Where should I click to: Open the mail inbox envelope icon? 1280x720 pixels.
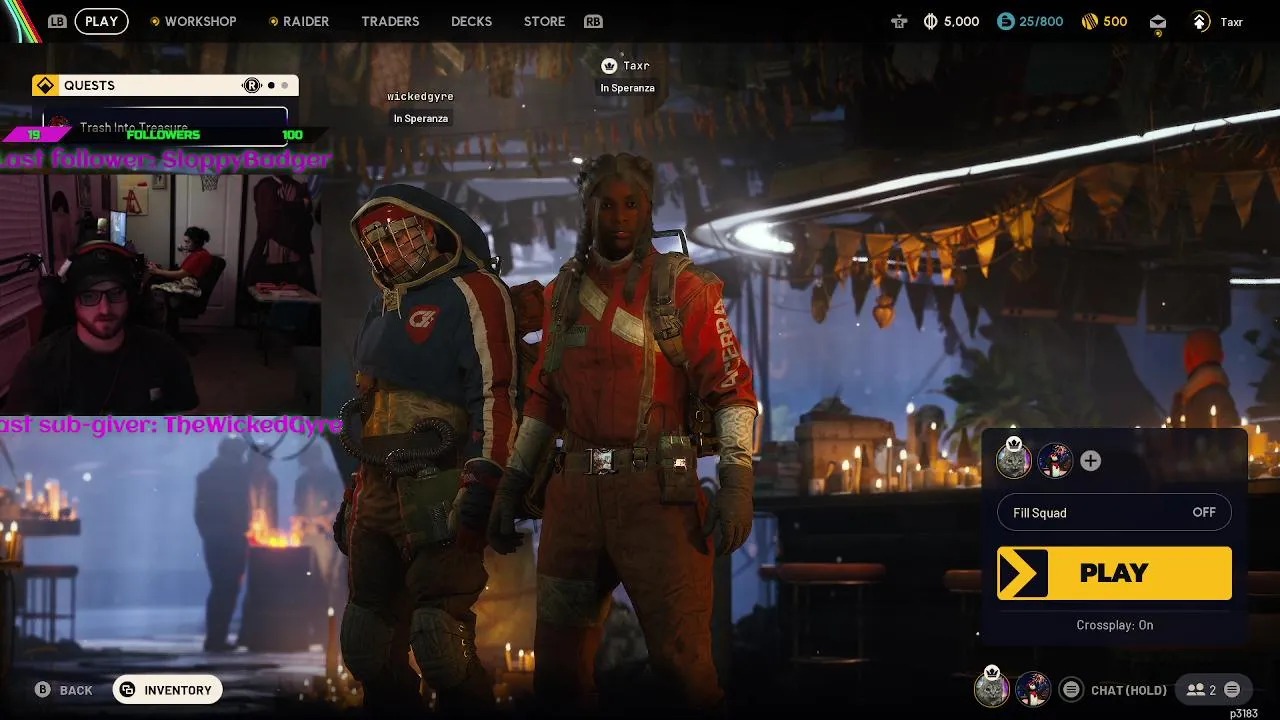coord(1157,21)
